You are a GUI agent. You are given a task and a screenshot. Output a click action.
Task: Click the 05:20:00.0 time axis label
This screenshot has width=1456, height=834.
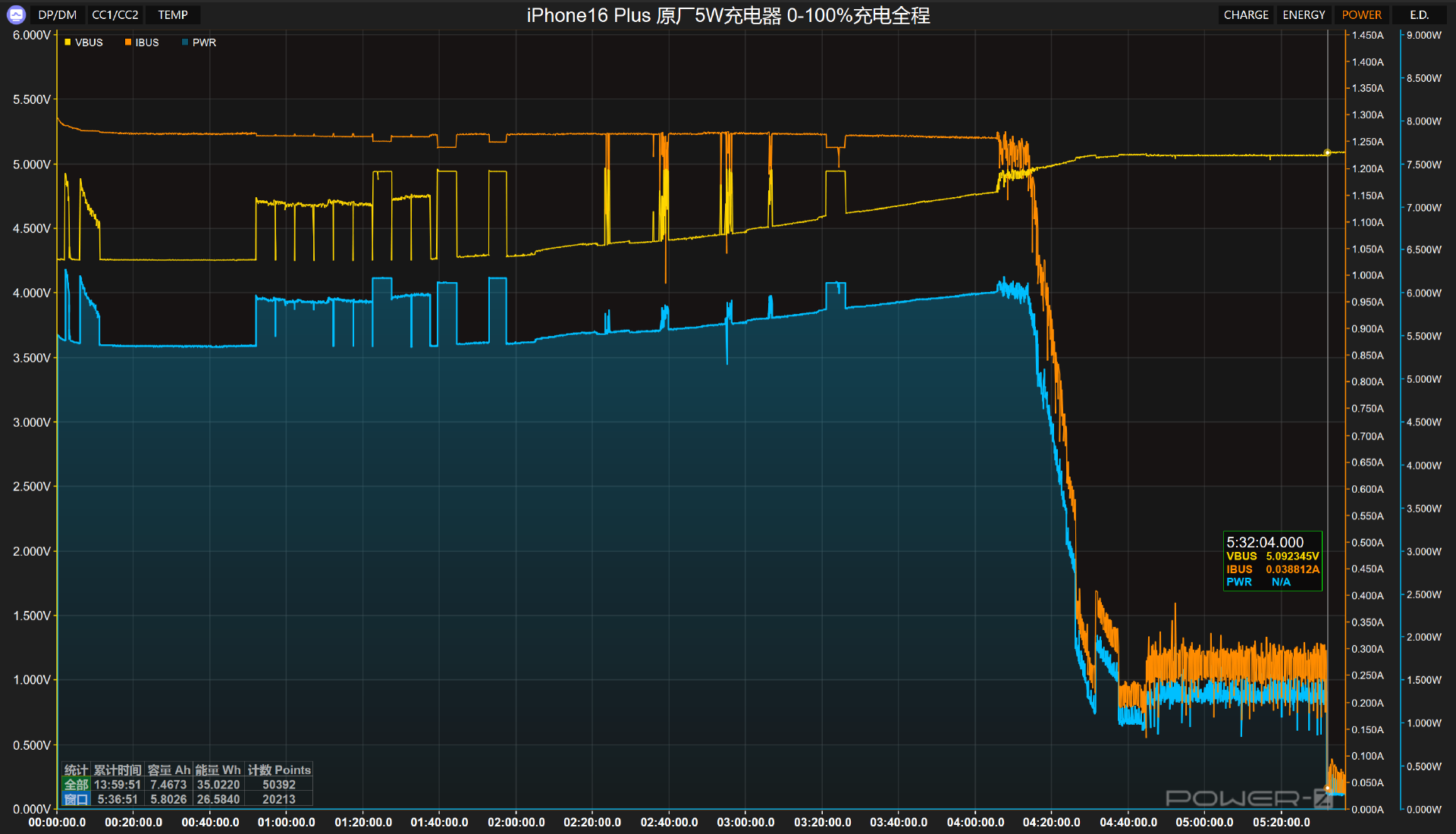tap(1281, 822)
